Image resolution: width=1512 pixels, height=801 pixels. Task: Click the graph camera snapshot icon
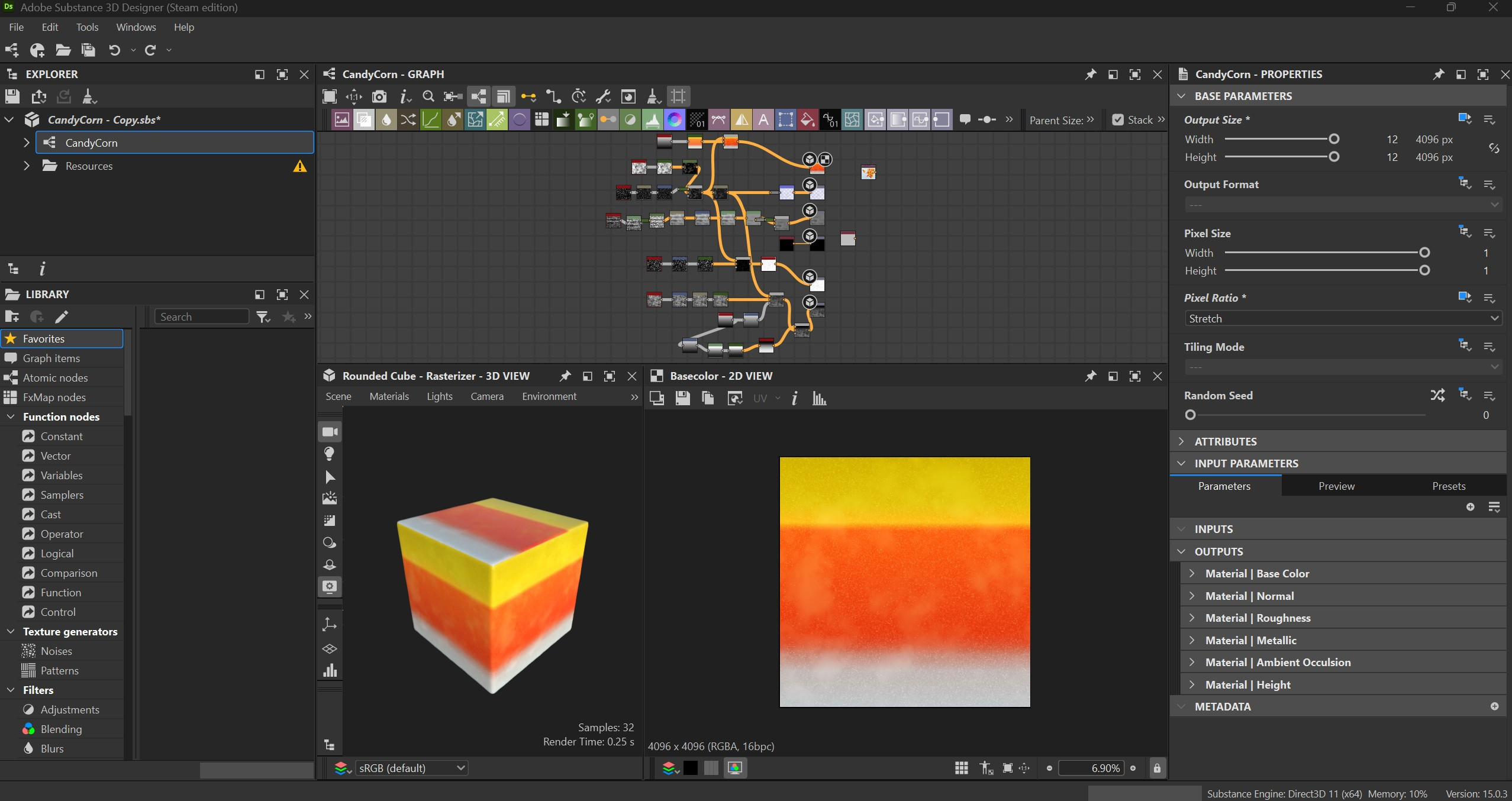[x=379, y=96]
